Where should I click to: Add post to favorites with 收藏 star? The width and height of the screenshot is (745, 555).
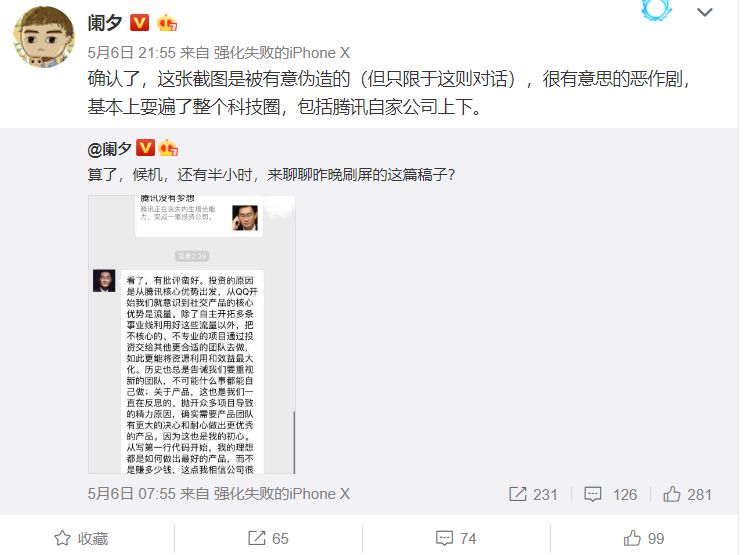tap(81, 538)
